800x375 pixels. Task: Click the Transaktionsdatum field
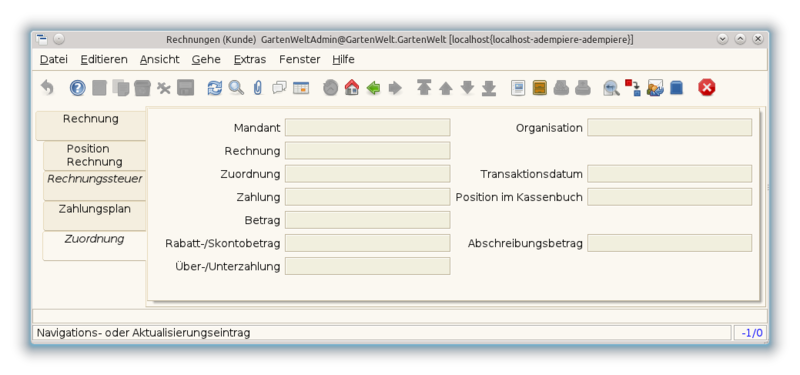[669, 173]
